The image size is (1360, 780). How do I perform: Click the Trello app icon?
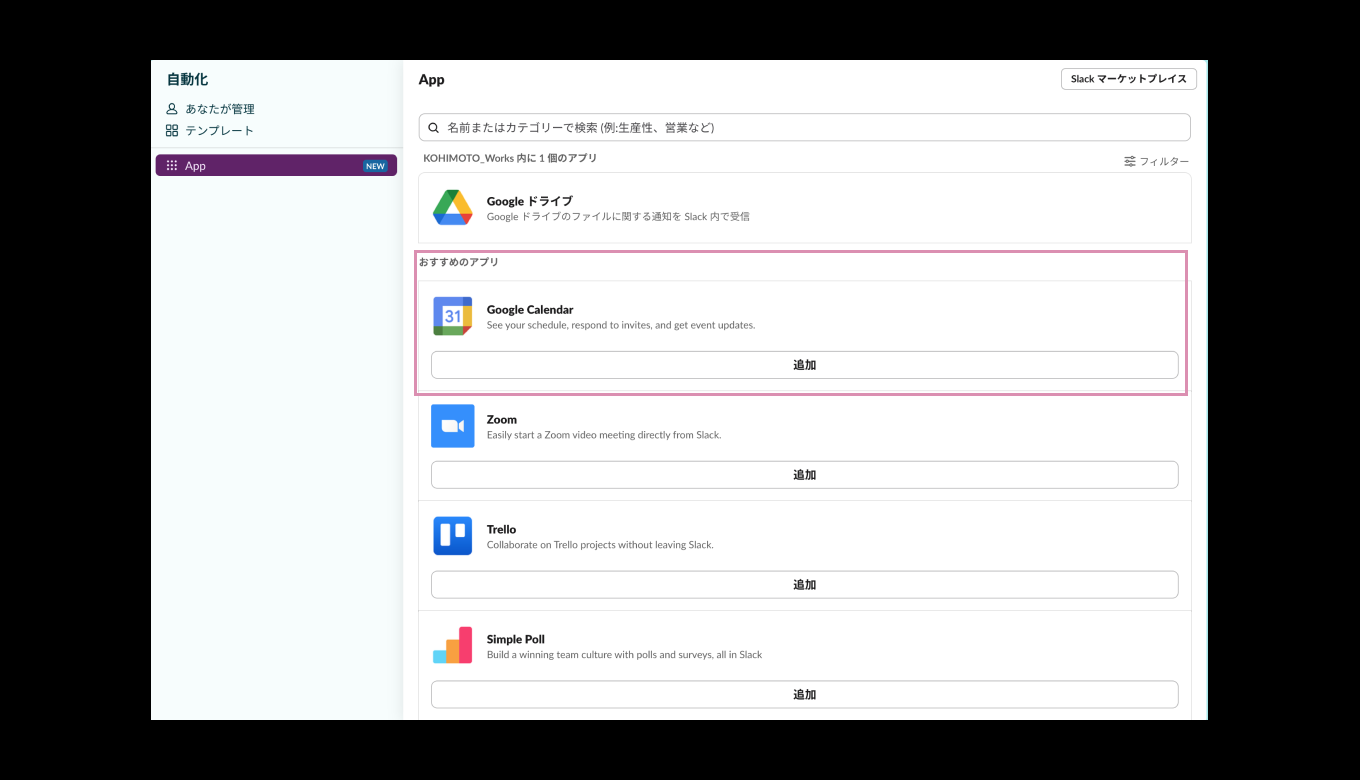pyautogui.click(x=452, y=536)
